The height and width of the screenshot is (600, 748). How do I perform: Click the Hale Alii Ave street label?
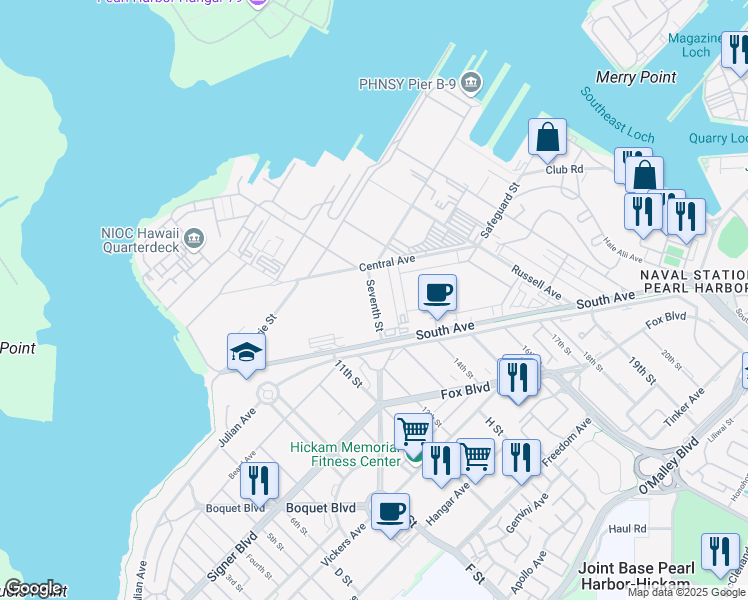click(x=623, y=250)
